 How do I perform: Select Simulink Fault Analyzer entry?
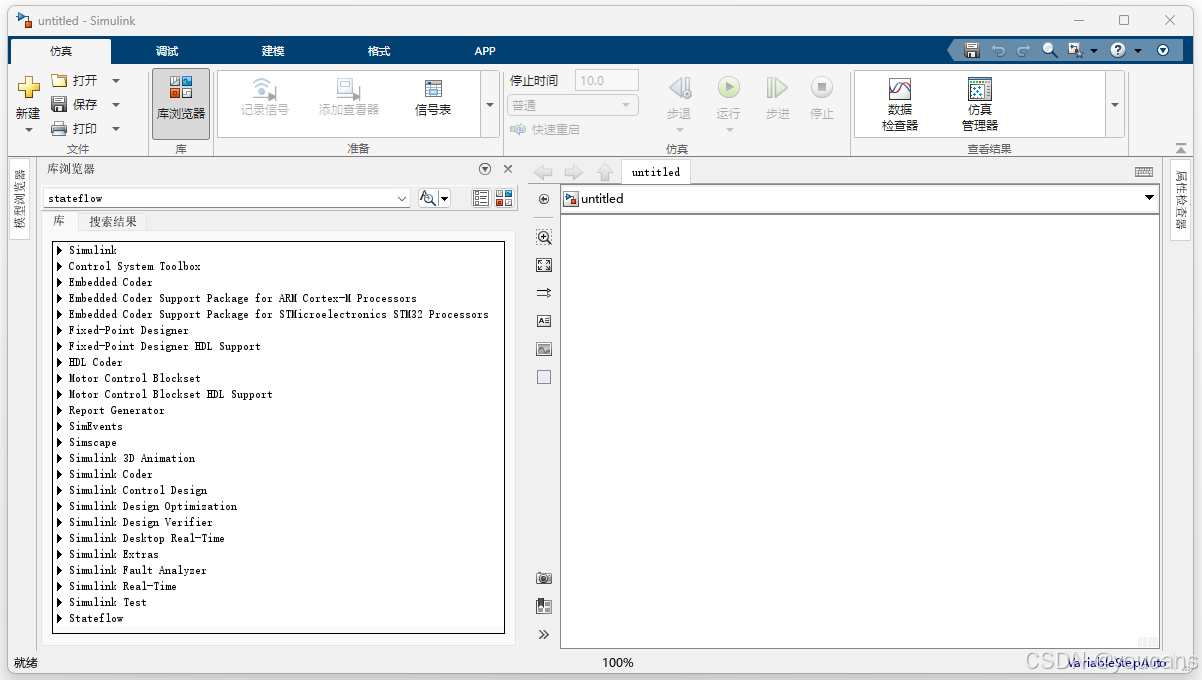138,570
